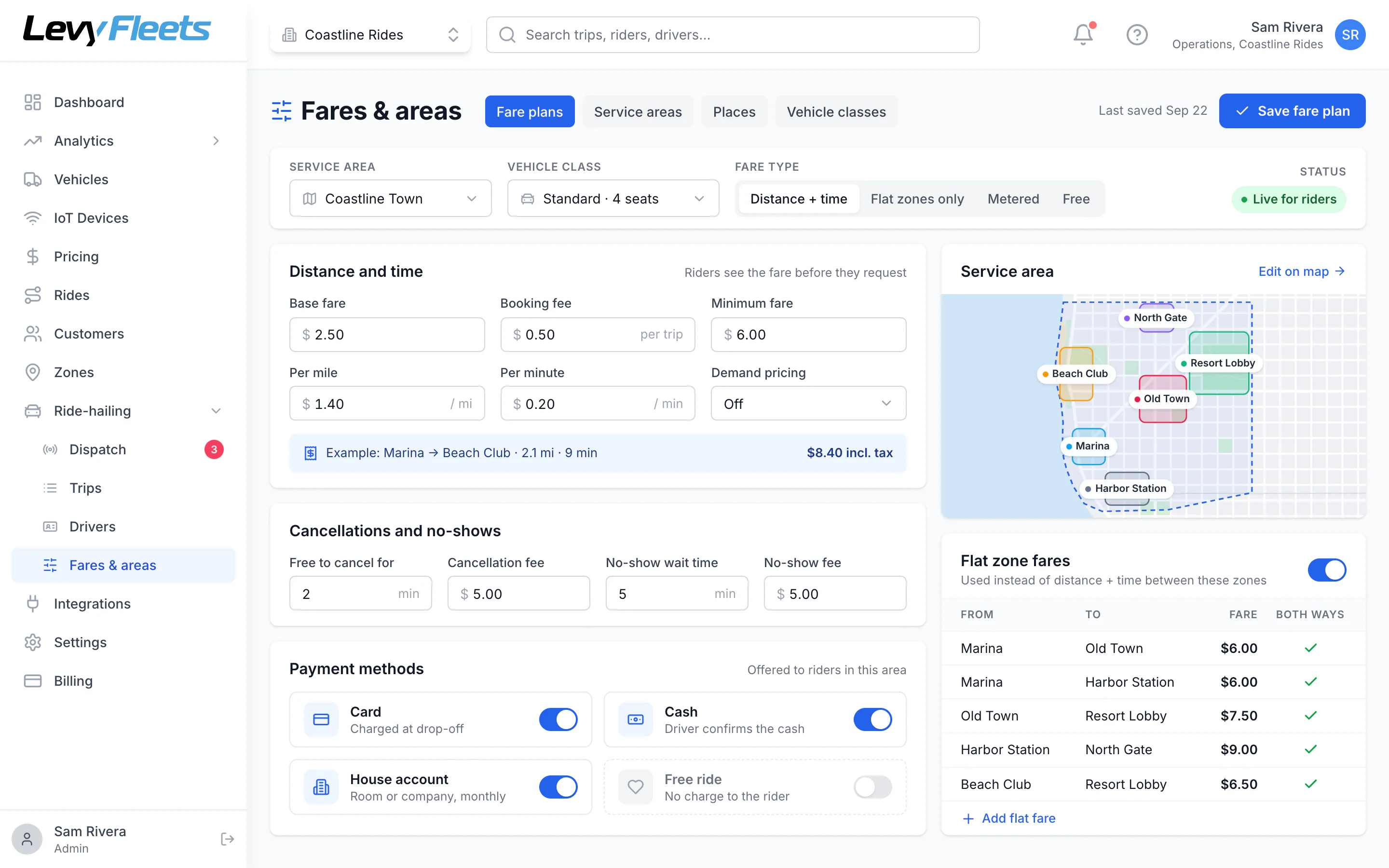Screen dimensions: 1389x868
Task: Open the help question-mark icon
Action: [1136, 34]
